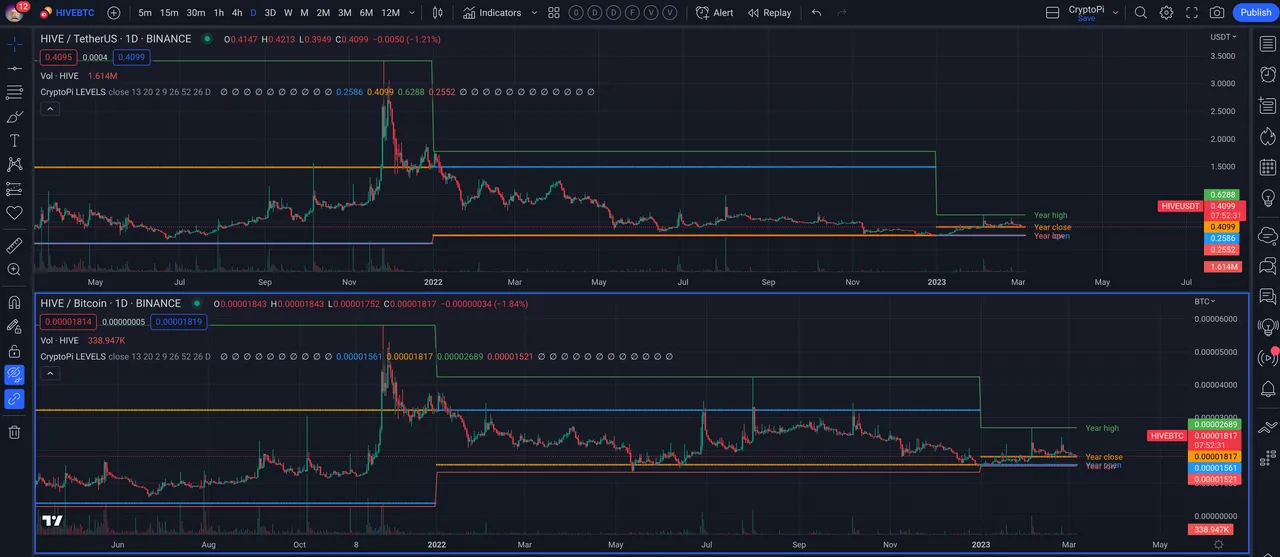The width and height of the screenshot is (1280, 557).
Task: Switch to the 15m timeframe
Action: point(170,13)
